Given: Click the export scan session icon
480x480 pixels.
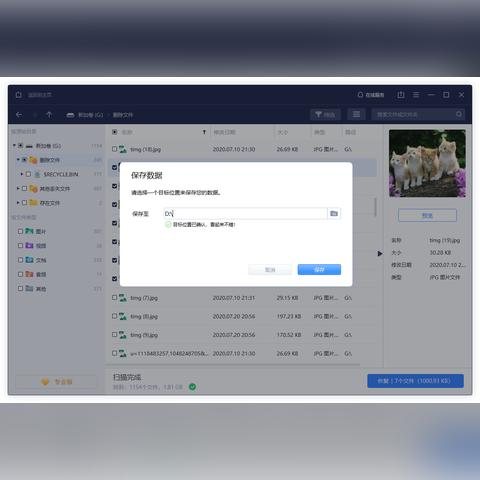Looking at the screenshot, I should [401, 95].
